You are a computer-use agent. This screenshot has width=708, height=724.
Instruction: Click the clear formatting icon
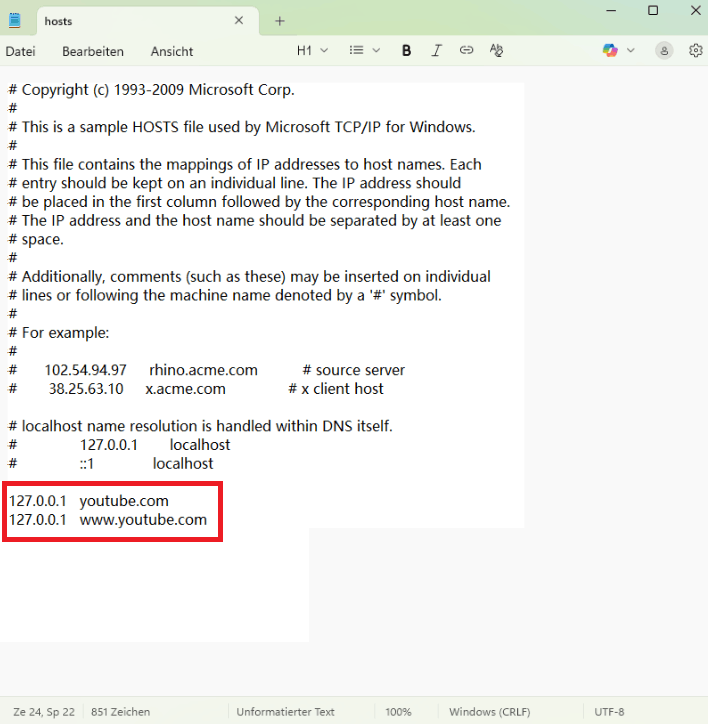click(496, 50)
